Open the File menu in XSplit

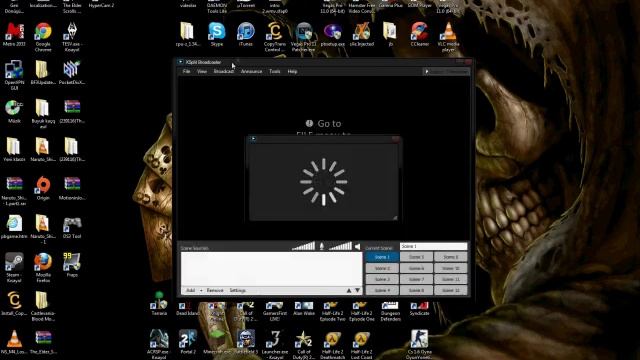(186, 71)
